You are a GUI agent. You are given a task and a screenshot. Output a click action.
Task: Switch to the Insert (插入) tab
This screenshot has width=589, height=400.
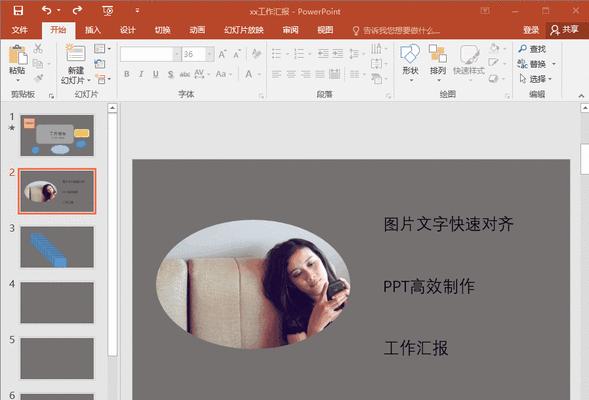coord(92,30)
